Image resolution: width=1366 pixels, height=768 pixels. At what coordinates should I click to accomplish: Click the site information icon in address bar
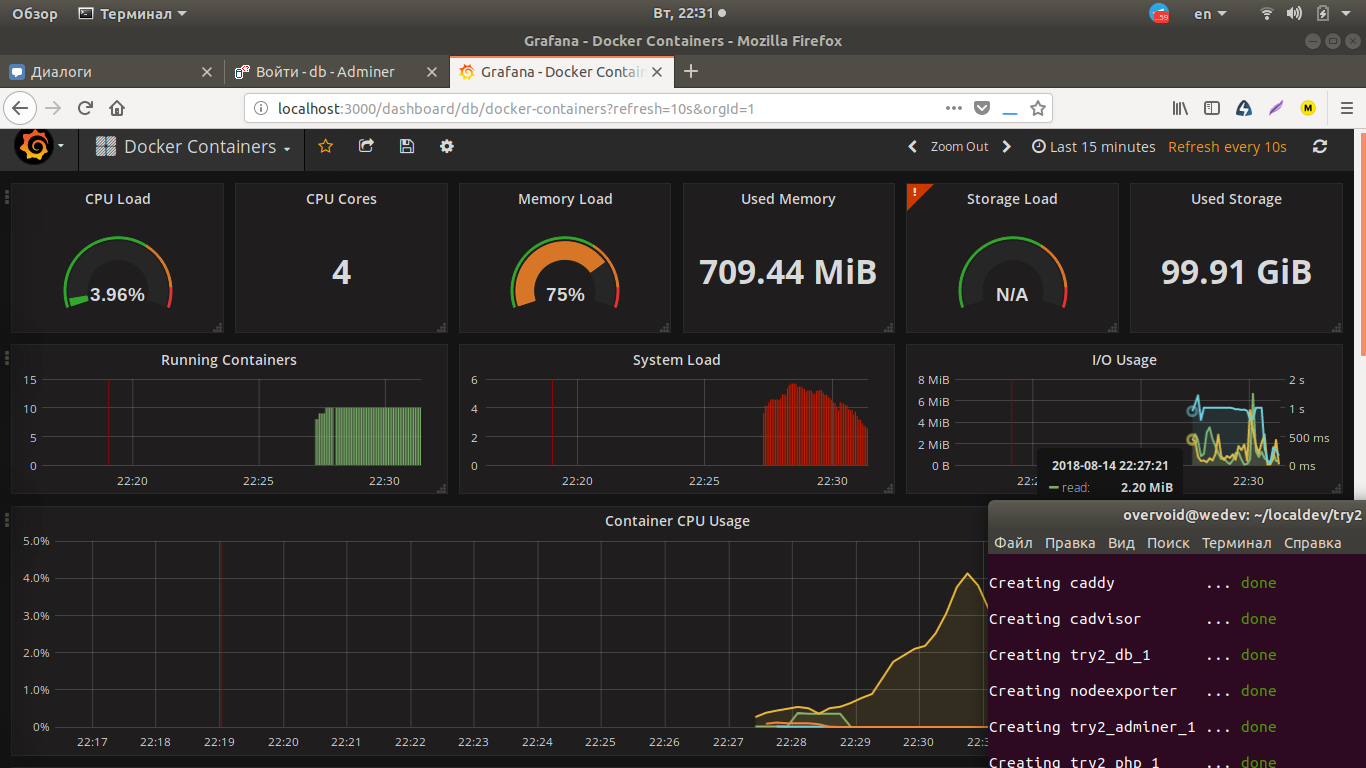262,108
